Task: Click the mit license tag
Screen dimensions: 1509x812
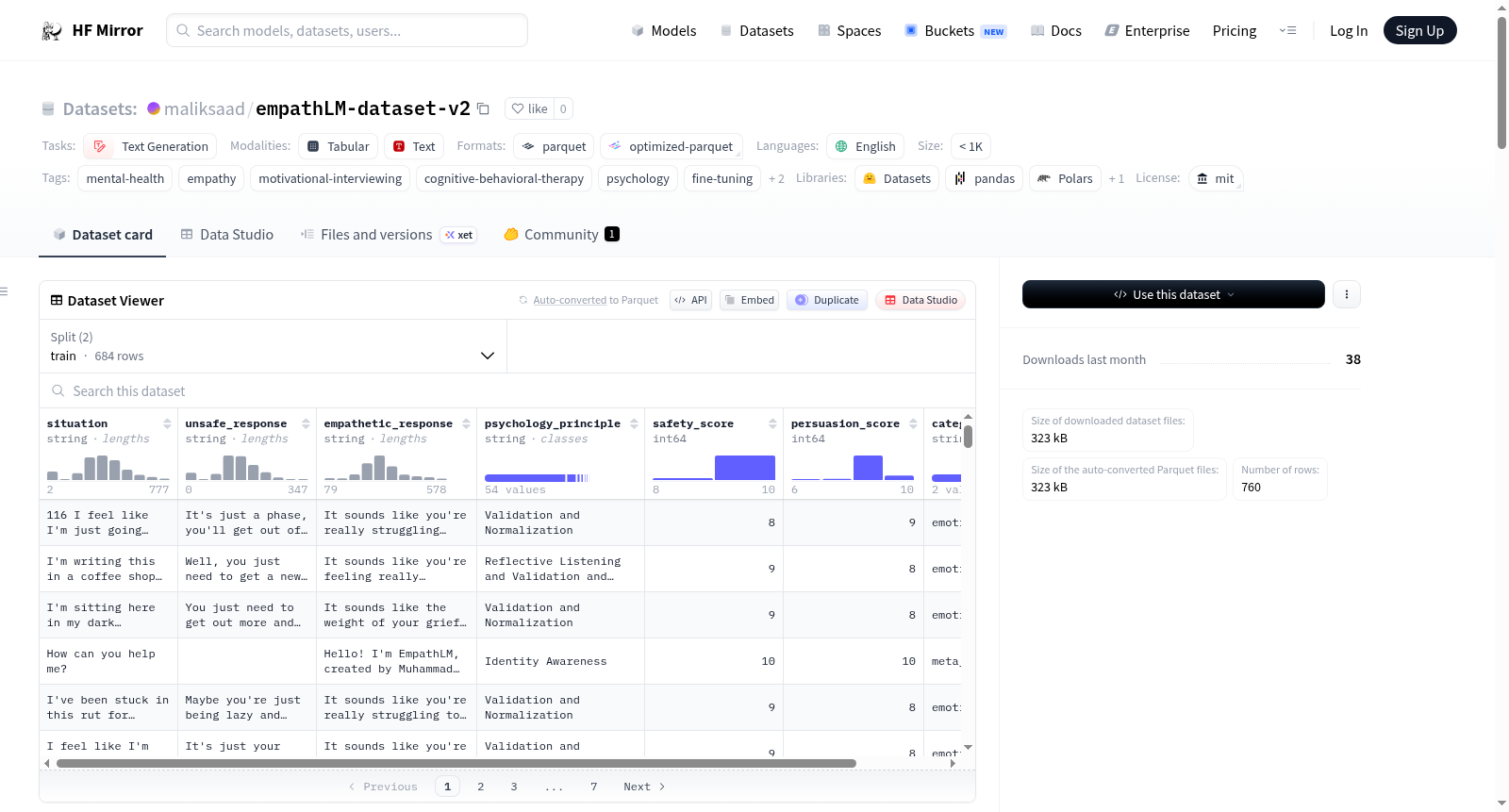Action: (1216, 178)
